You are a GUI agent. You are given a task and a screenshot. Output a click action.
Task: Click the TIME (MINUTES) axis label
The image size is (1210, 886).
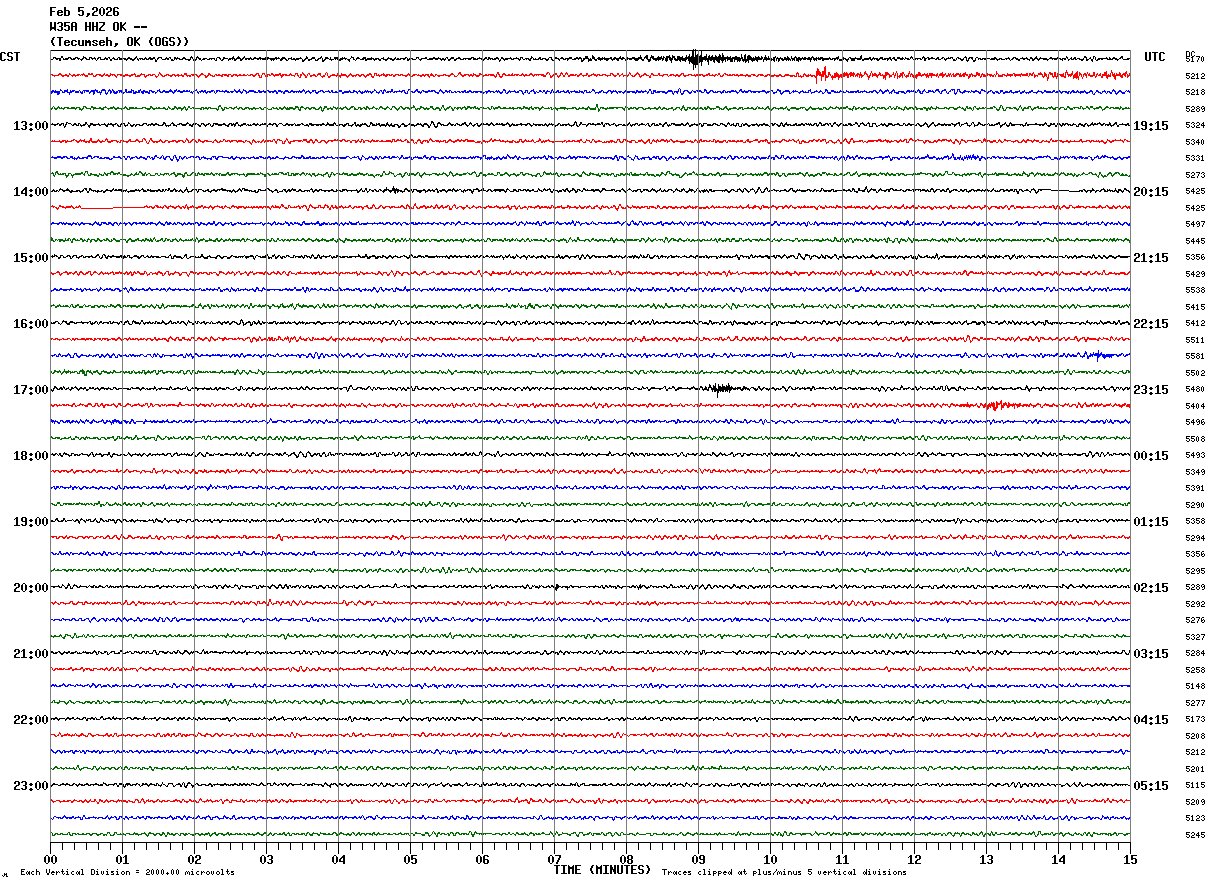(x=602, y=870)
